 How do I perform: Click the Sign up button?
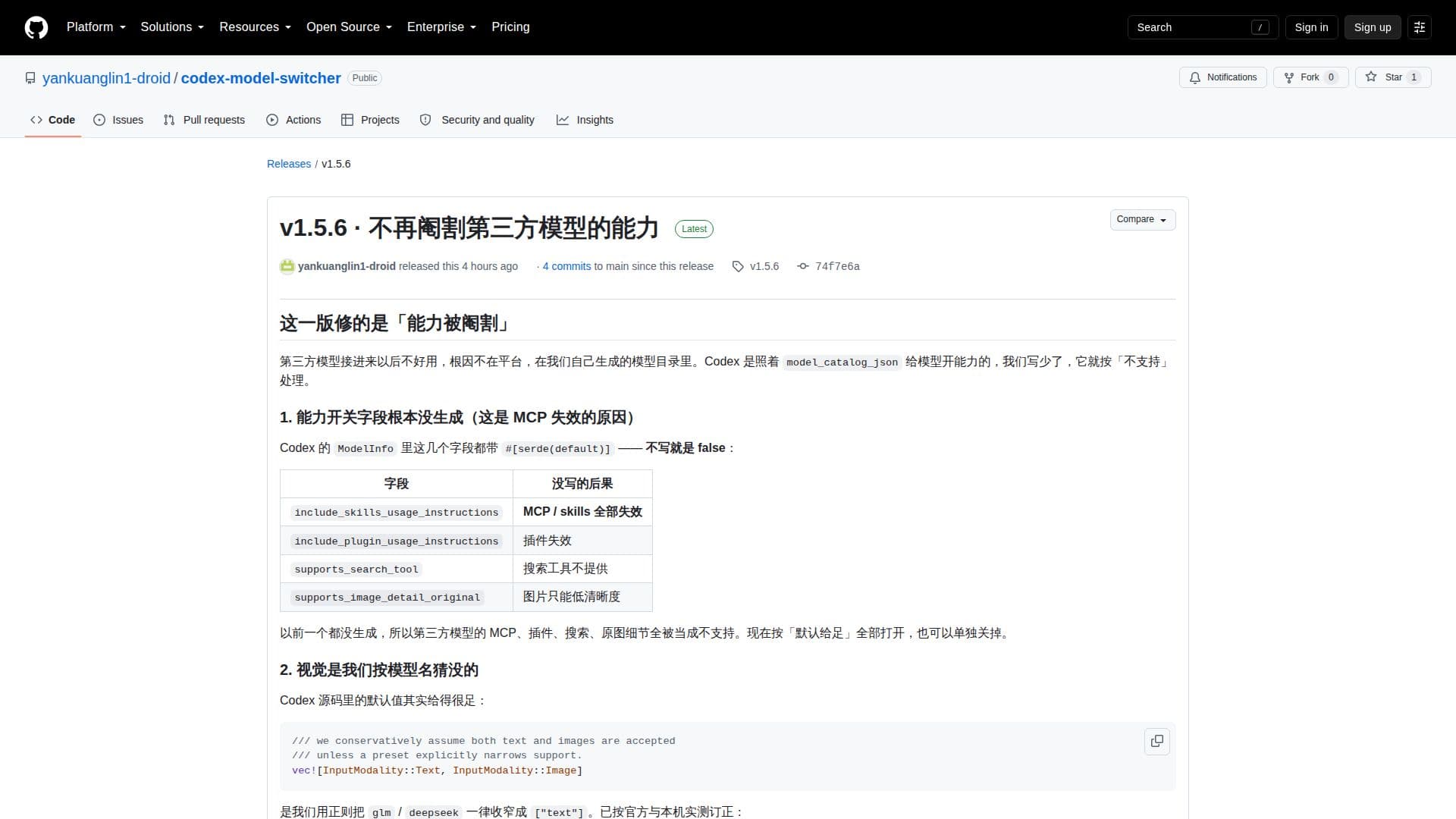coord(1373,27)
